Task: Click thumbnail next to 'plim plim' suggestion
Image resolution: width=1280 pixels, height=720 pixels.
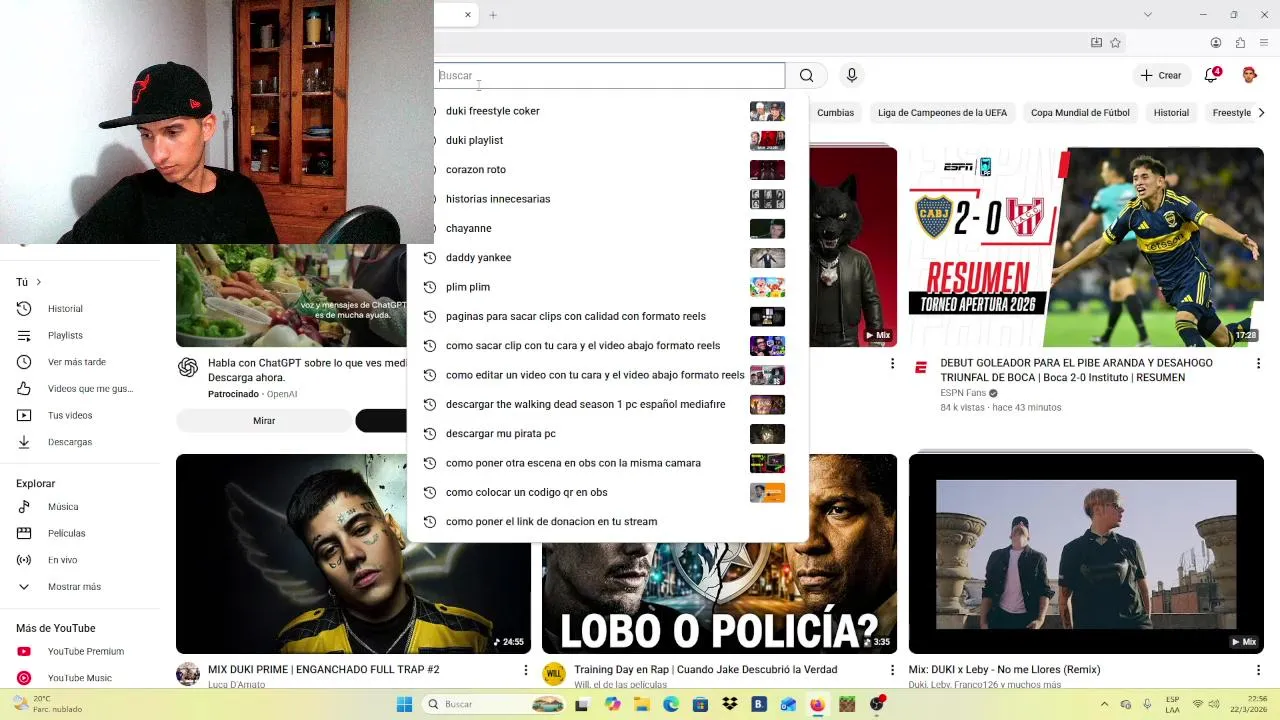Action: [767, 287]
